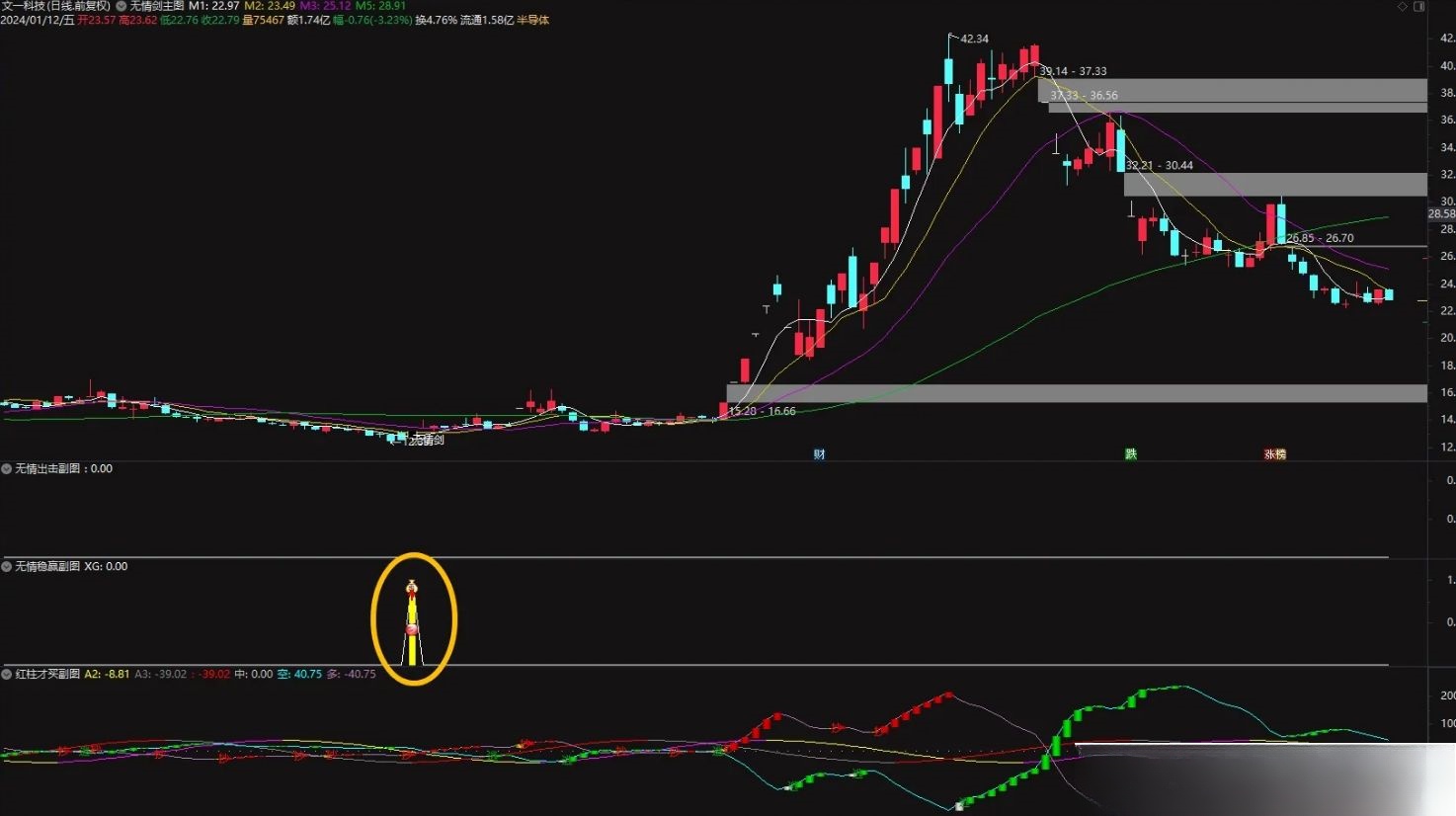Click the diamond icon at top right
This screenshot has height=816, width=1456.
[1403, 7]
